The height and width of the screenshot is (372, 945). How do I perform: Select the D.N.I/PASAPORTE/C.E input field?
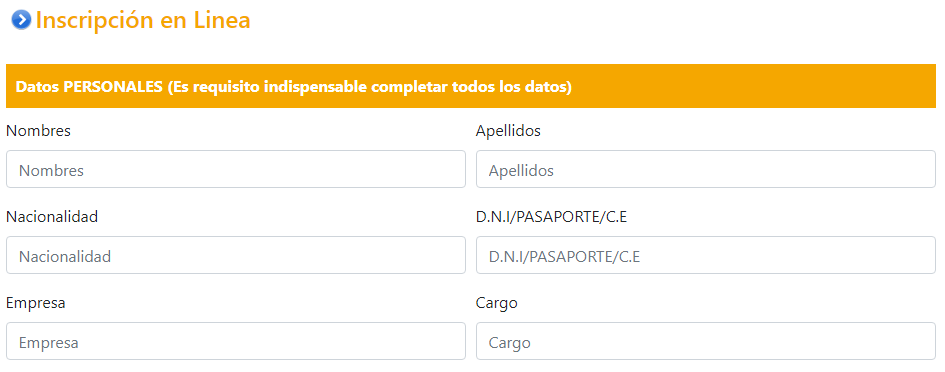pyautogui.click(x=706, y=255)
